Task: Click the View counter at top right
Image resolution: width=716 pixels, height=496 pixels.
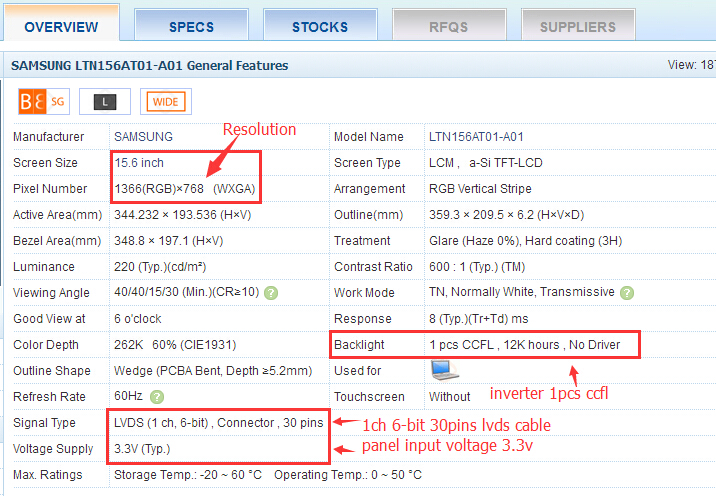Action: point(690,66)
